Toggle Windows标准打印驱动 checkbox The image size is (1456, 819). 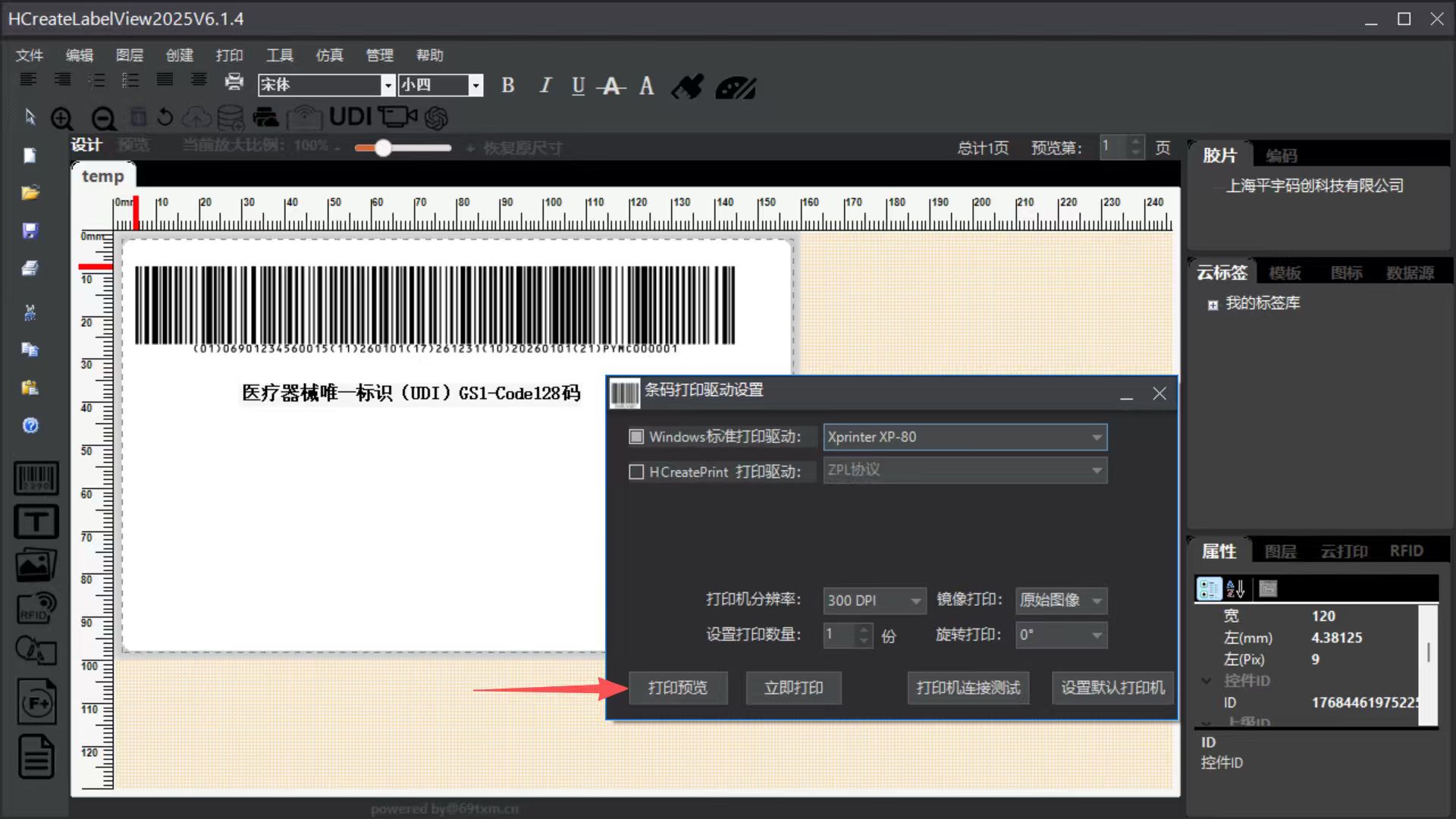636,437
